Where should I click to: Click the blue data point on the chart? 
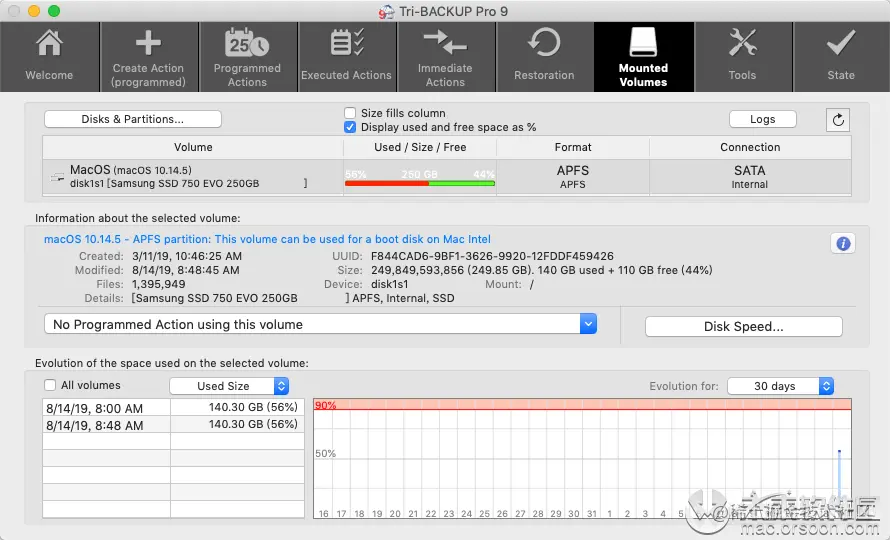839,452
